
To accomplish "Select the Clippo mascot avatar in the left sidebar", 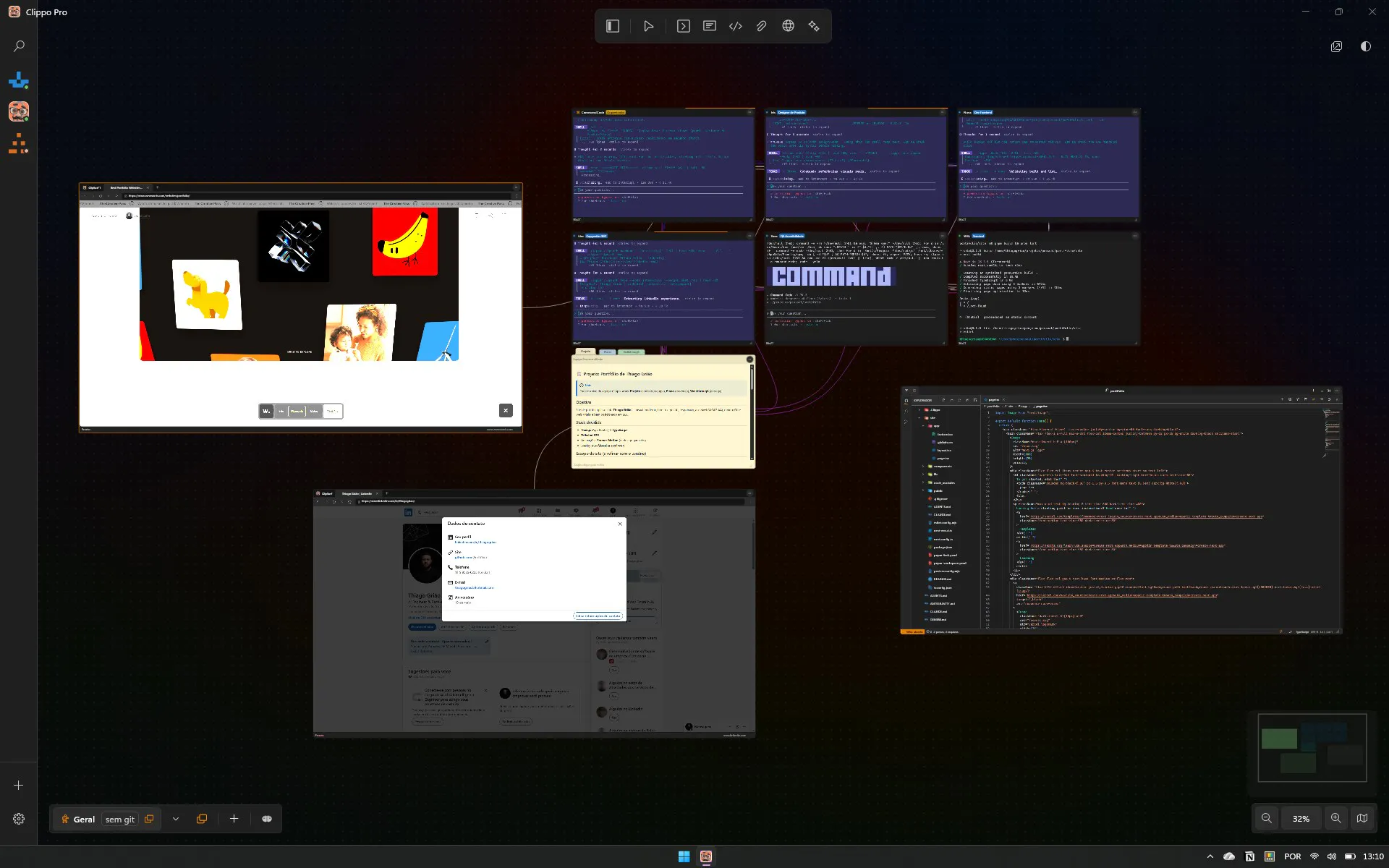I will click(x=19, y=111).
